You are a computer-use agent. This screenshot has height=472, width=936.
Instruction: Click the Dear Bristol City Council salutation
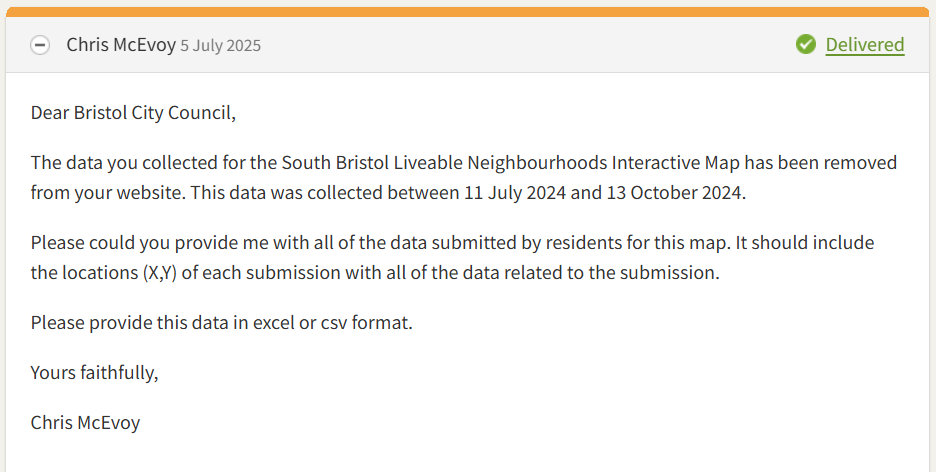(x=133, y=113)
